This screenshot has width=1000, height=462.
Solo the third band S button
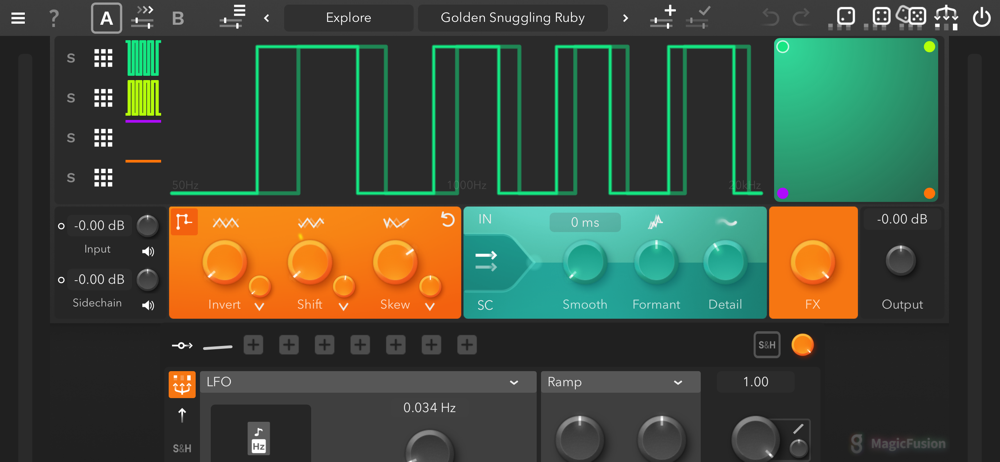pyautogui.click(x=71, y=137)
